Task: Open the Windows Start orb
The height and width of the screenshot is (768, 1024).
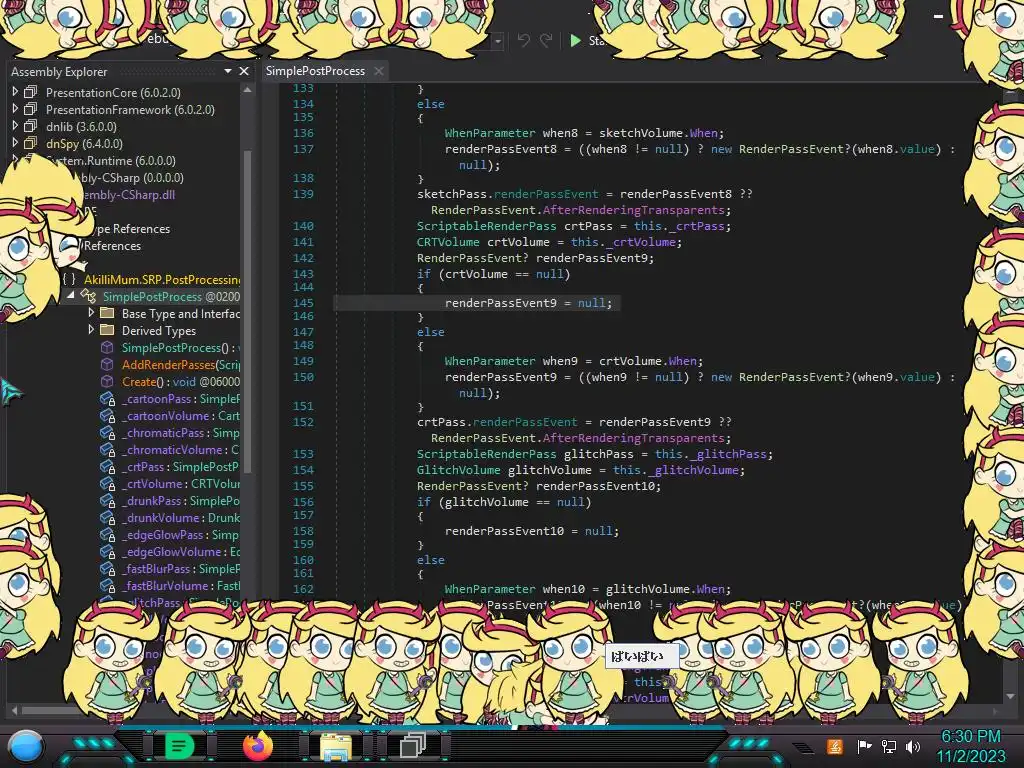Action: pyautogui.click(x=26, y=746)
